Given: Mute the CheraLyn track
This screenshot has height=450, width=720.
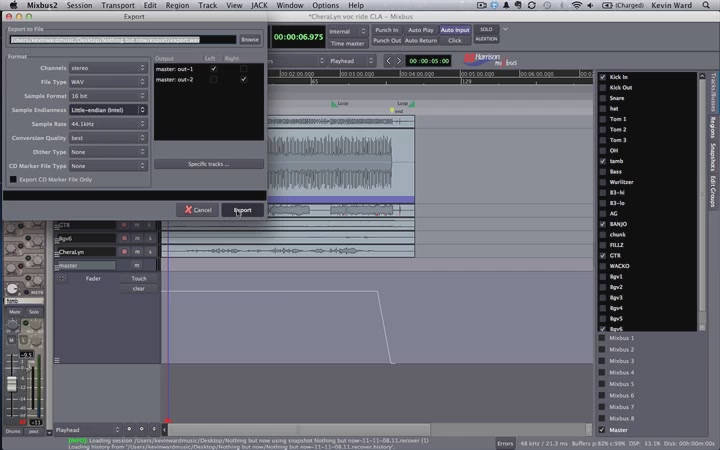Looking at the screenshot, I should (137, 252).
